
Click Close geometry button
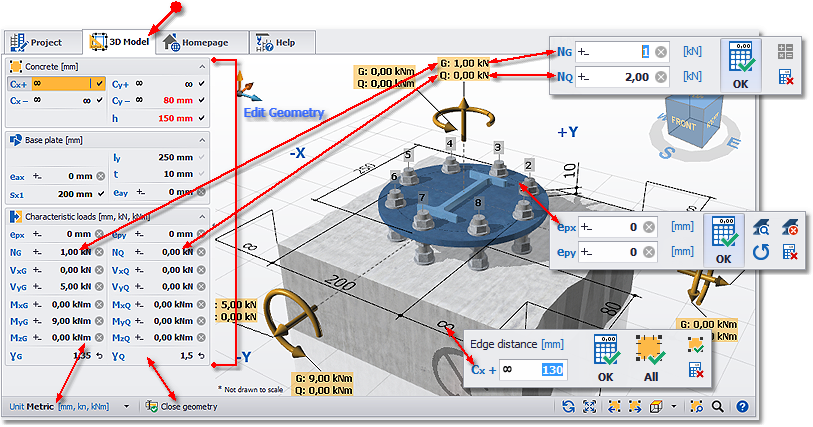[182, 407]
